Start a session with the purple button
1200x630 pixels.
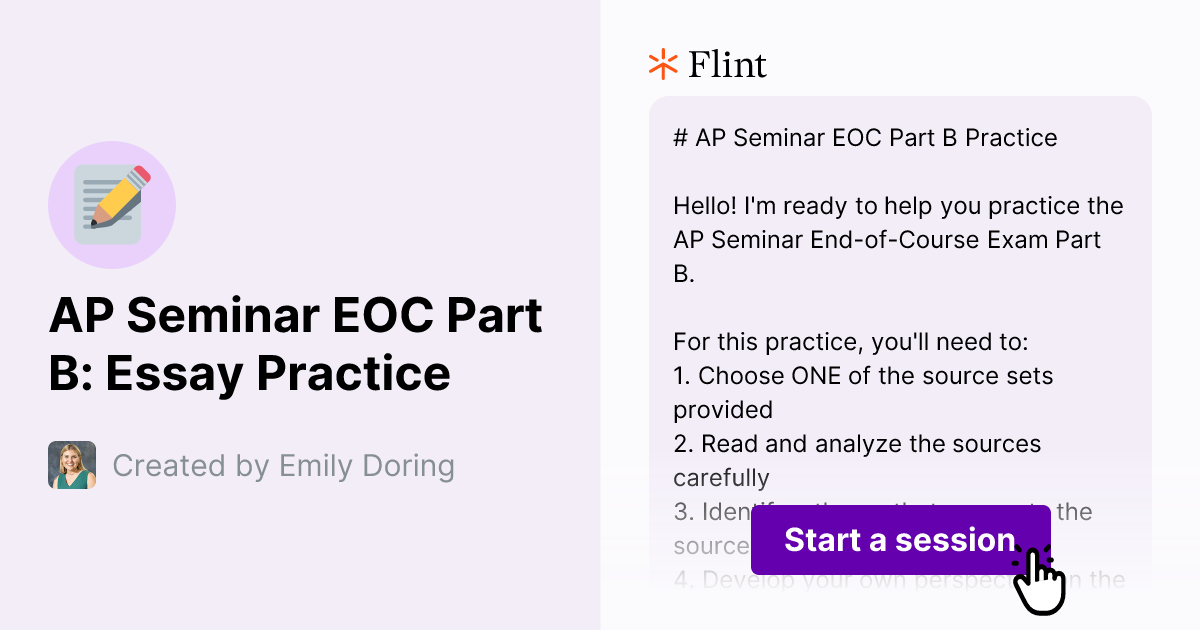pyautogui.click(x=899, y=540)
